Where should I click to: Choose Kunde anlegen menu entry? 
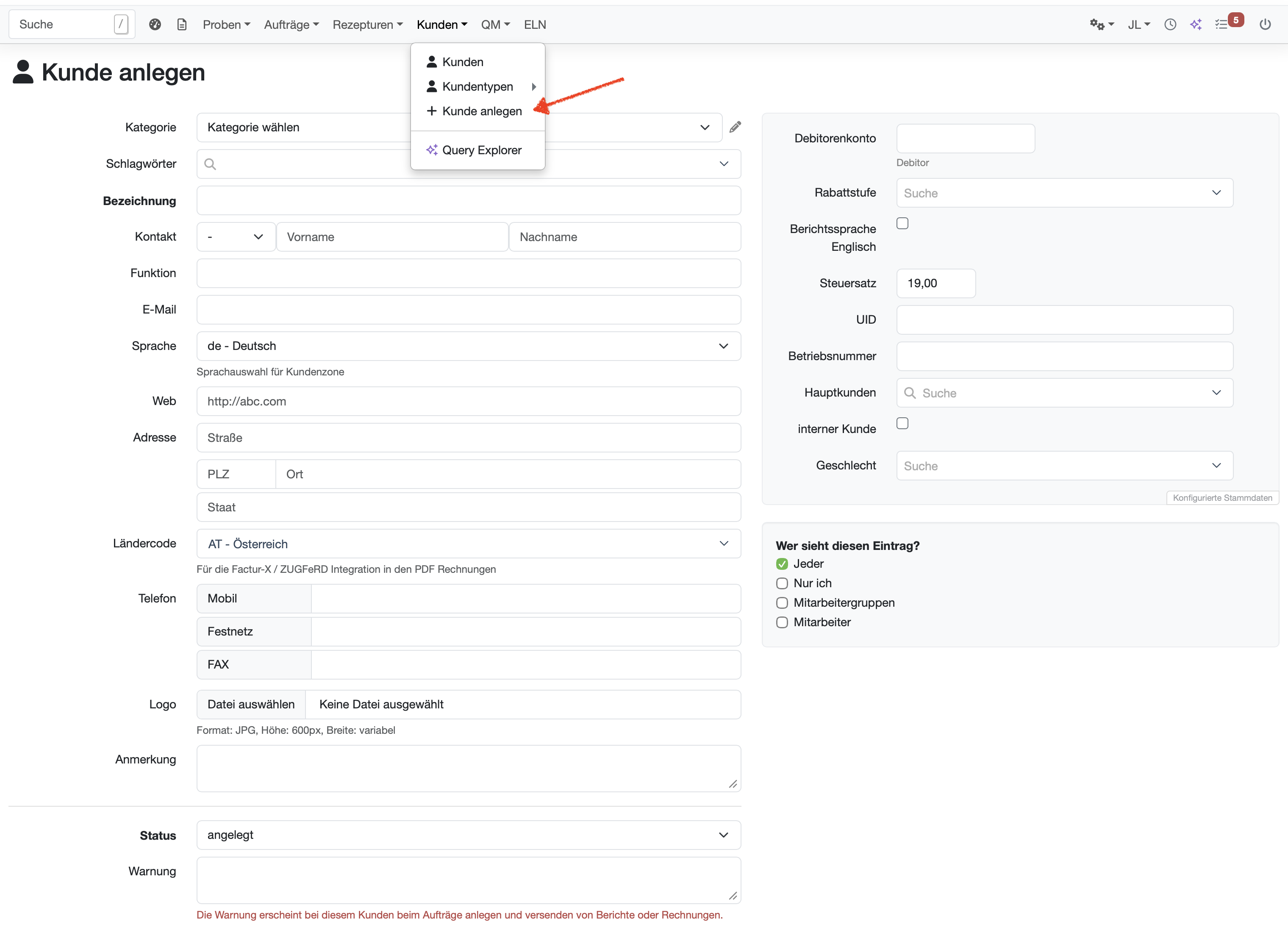tap(477, 111)
